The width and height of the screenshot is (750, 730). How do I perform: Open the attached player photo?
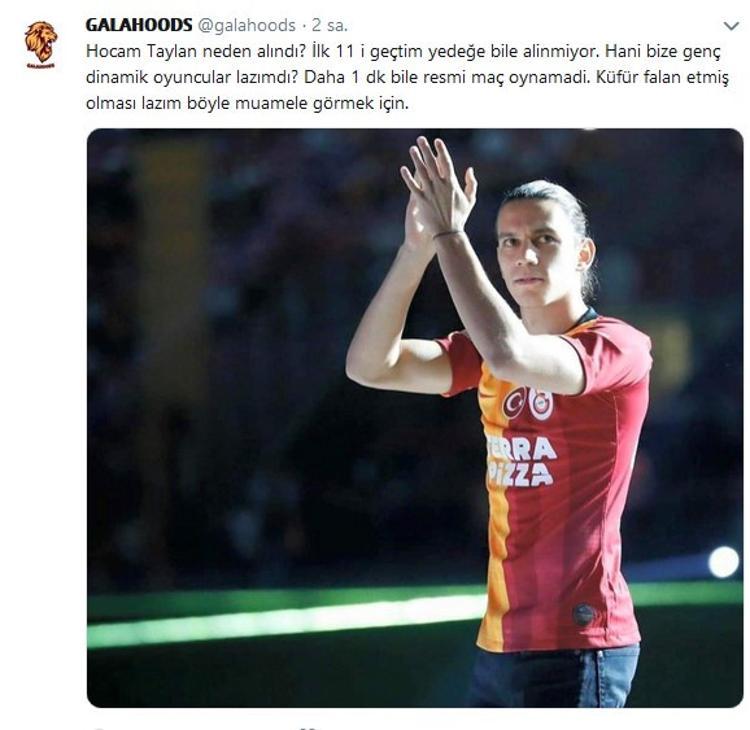coord(415,418)
